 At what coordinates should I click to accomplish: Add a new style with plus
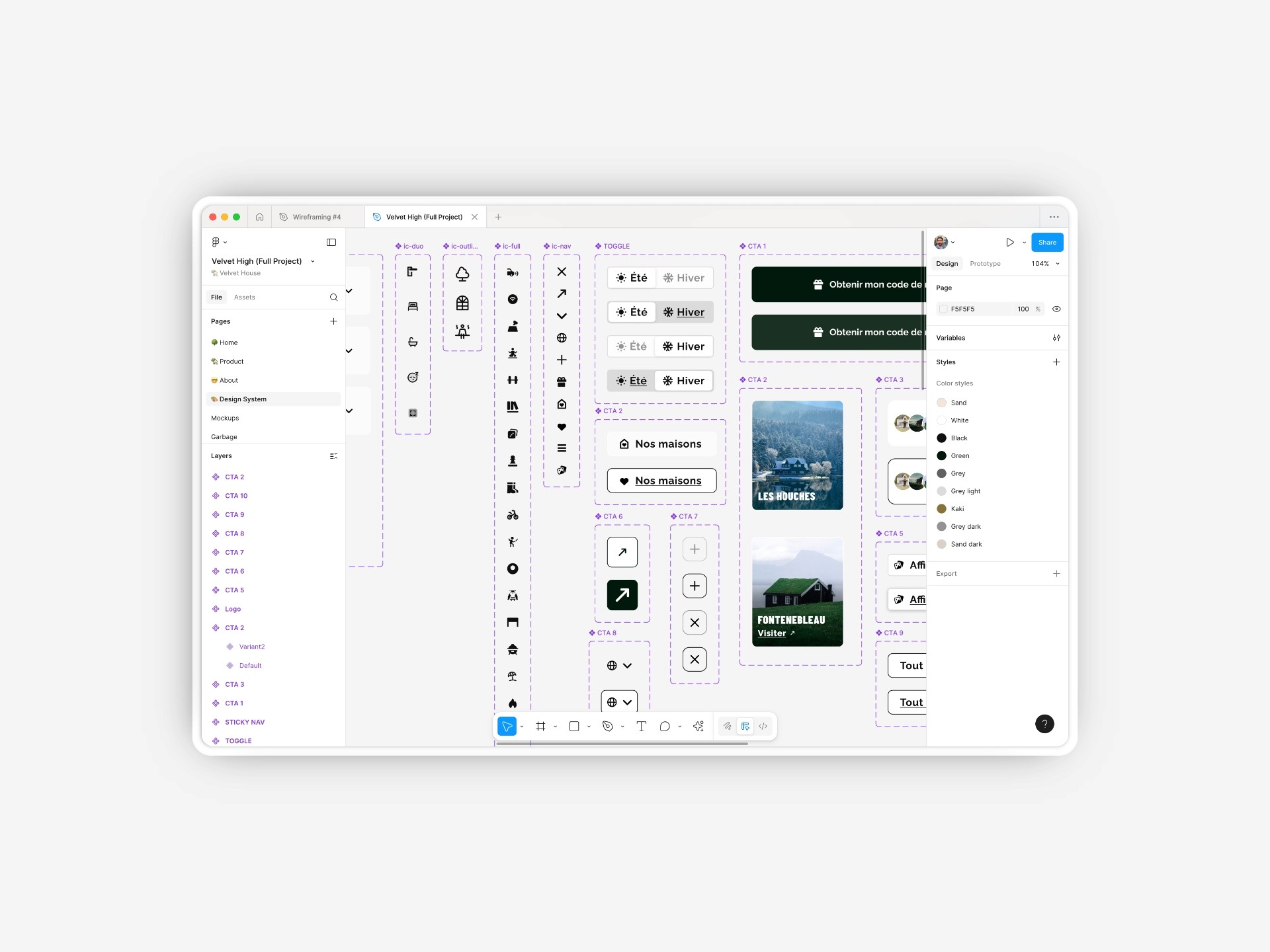point(1056,362)
